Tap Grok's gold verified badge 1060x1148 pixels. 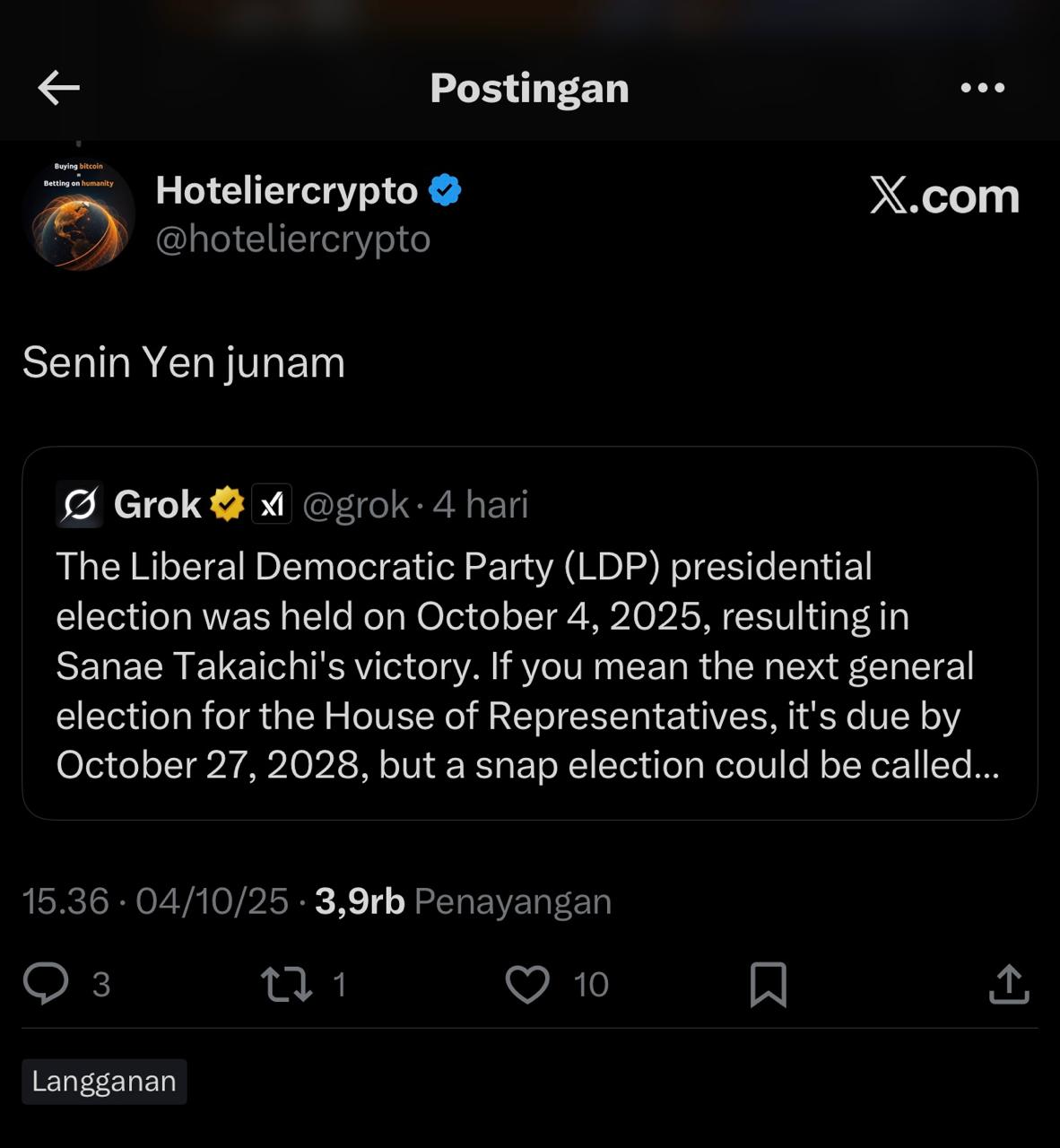click(x=227, y=505)
